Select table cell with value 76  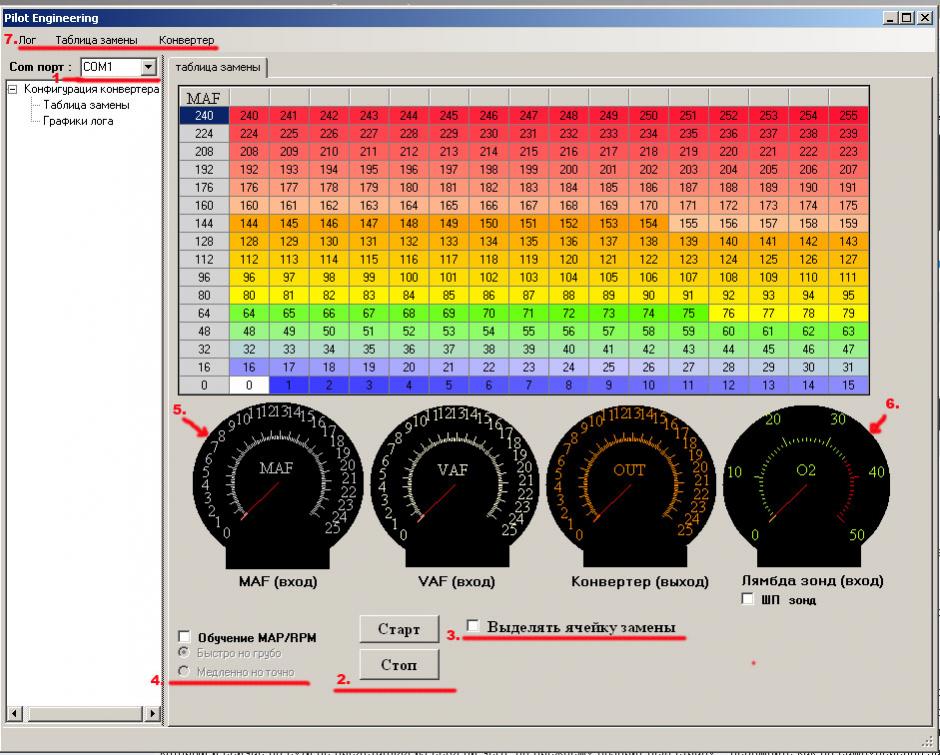click(728, 313)
